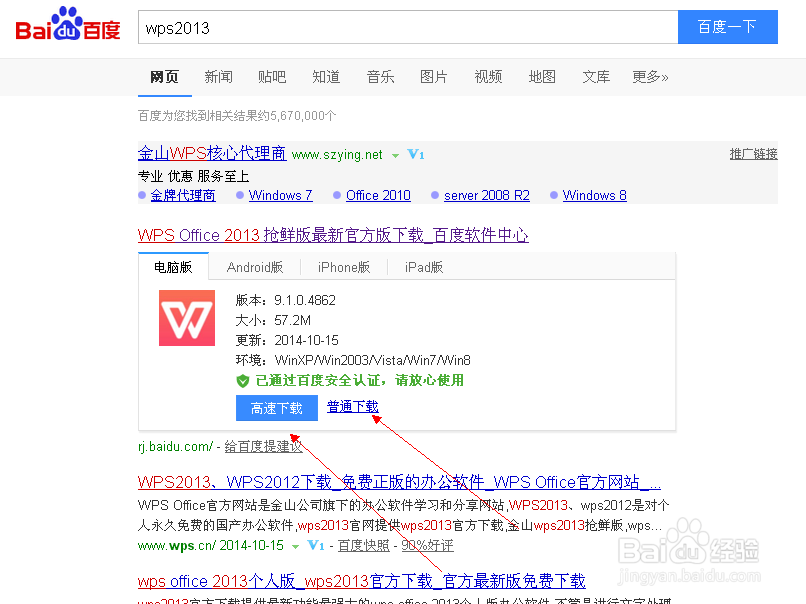Open the 文库 tab
The width and height of the screenshot is (806, 604).
click(x=596, y=77)
